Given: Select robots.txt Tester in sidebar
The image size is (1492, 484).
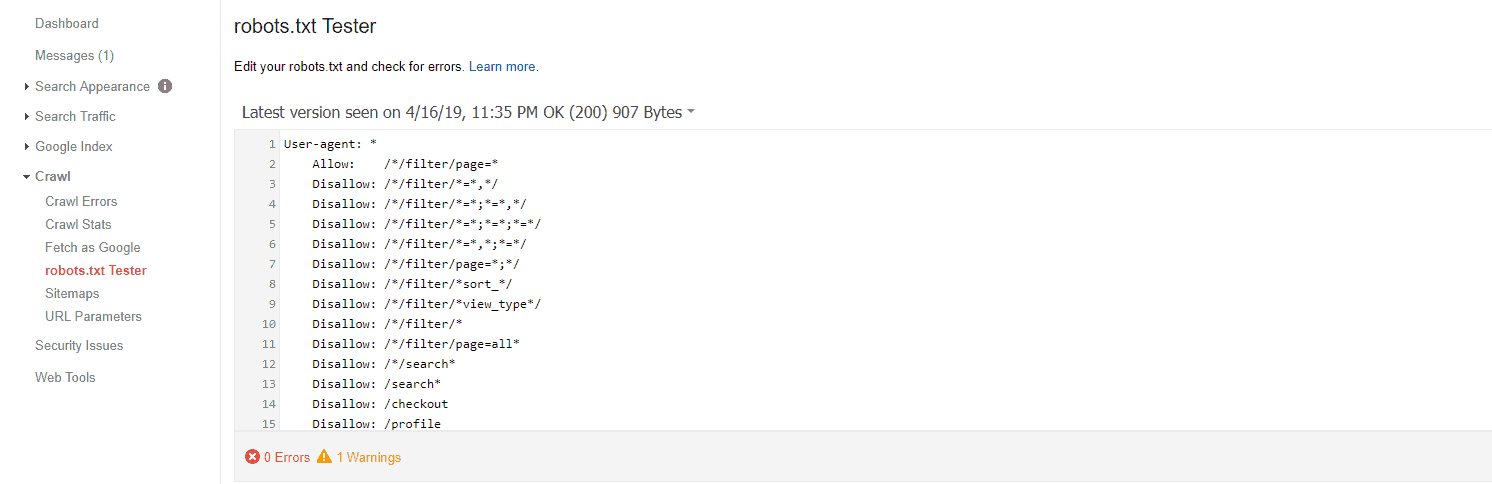Looking at the screenshot, I should point(96,270).
